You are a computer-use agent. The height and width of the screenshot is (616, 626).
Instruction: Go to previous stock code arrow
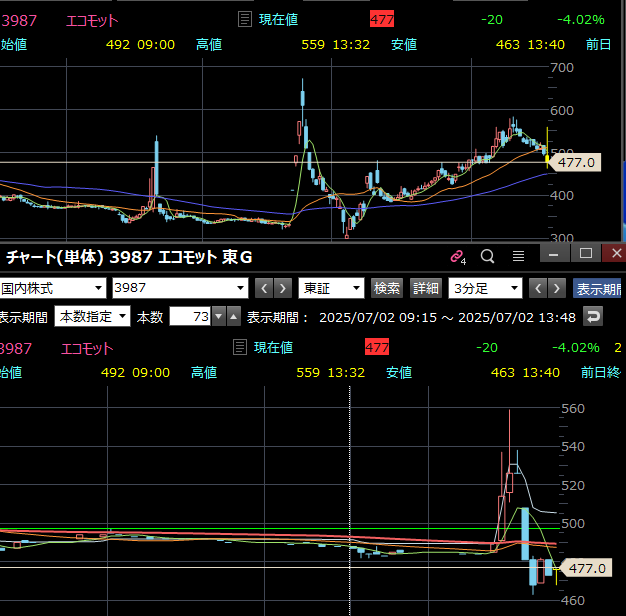click(x=264, y=288)
